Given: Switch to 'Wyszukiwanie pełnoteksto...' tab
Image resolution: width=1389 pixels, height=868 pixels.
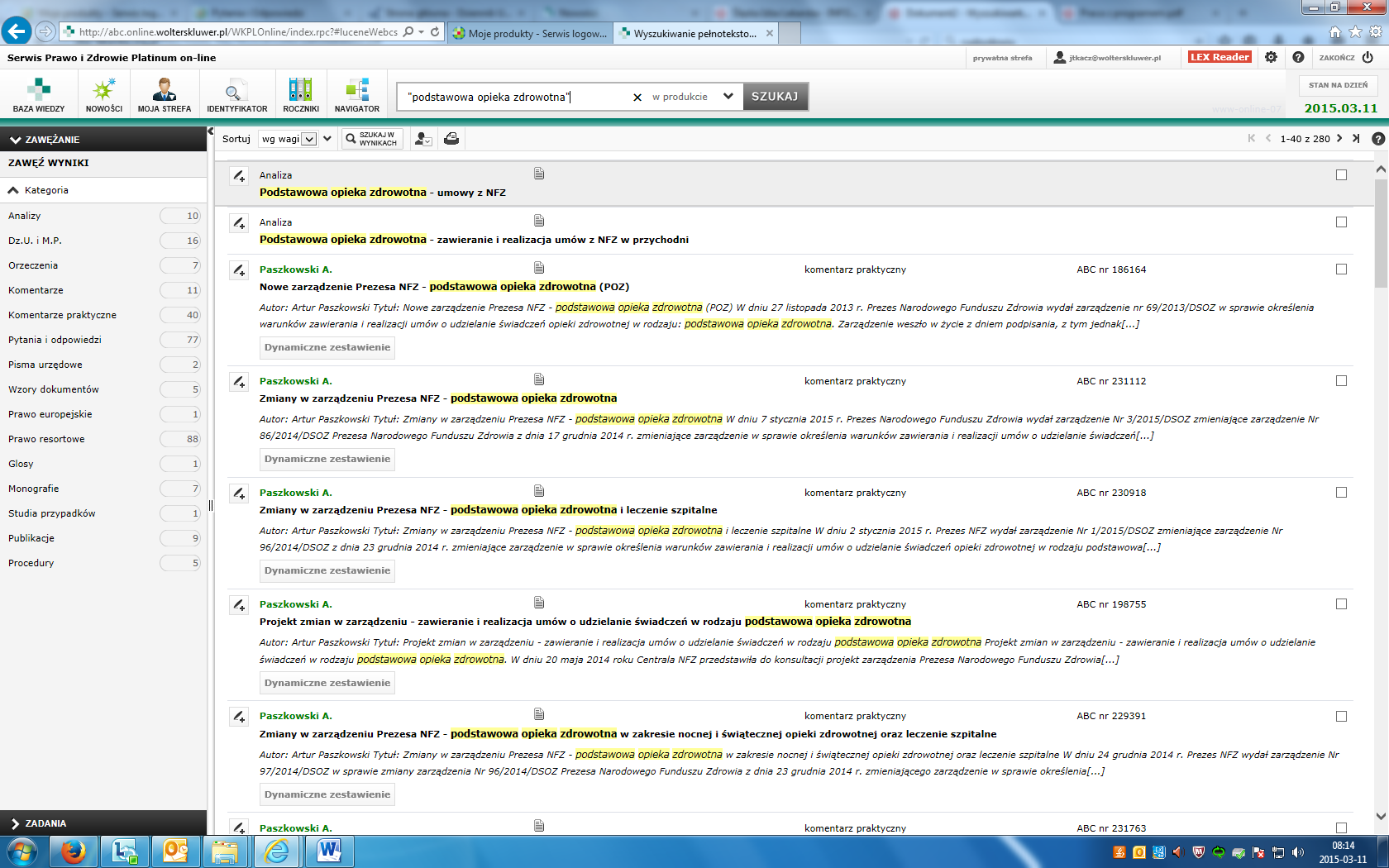Looking at the screenshot, I should pyautogui.click(x=696, y=34).
